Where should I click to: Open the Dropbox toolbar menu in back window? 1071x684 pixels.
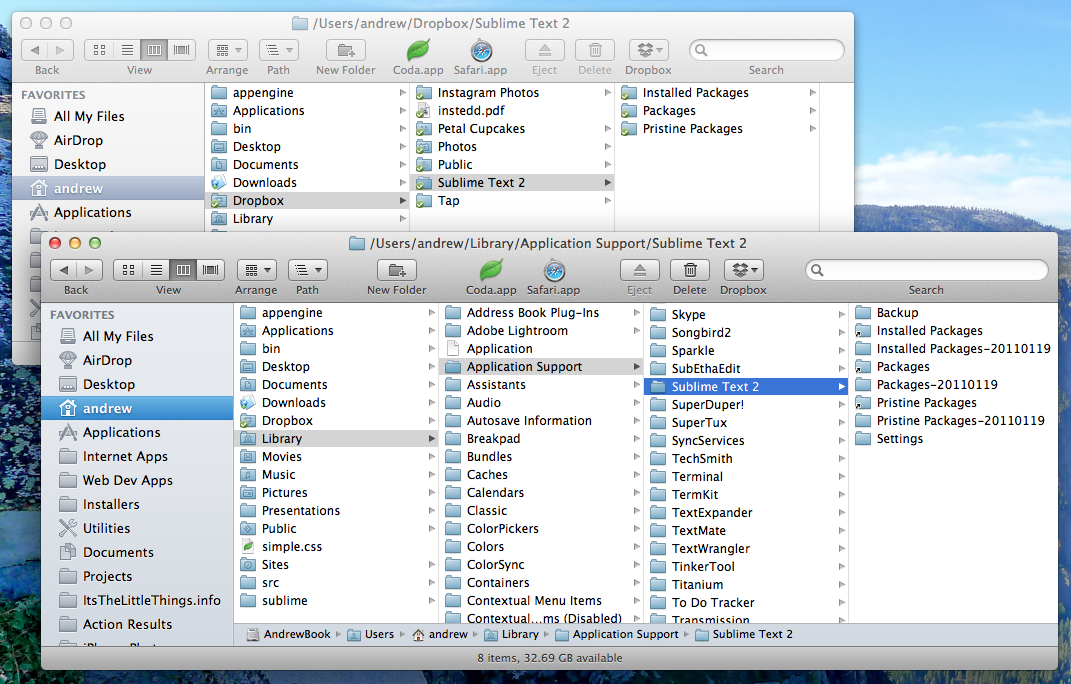tap(648, 51)
